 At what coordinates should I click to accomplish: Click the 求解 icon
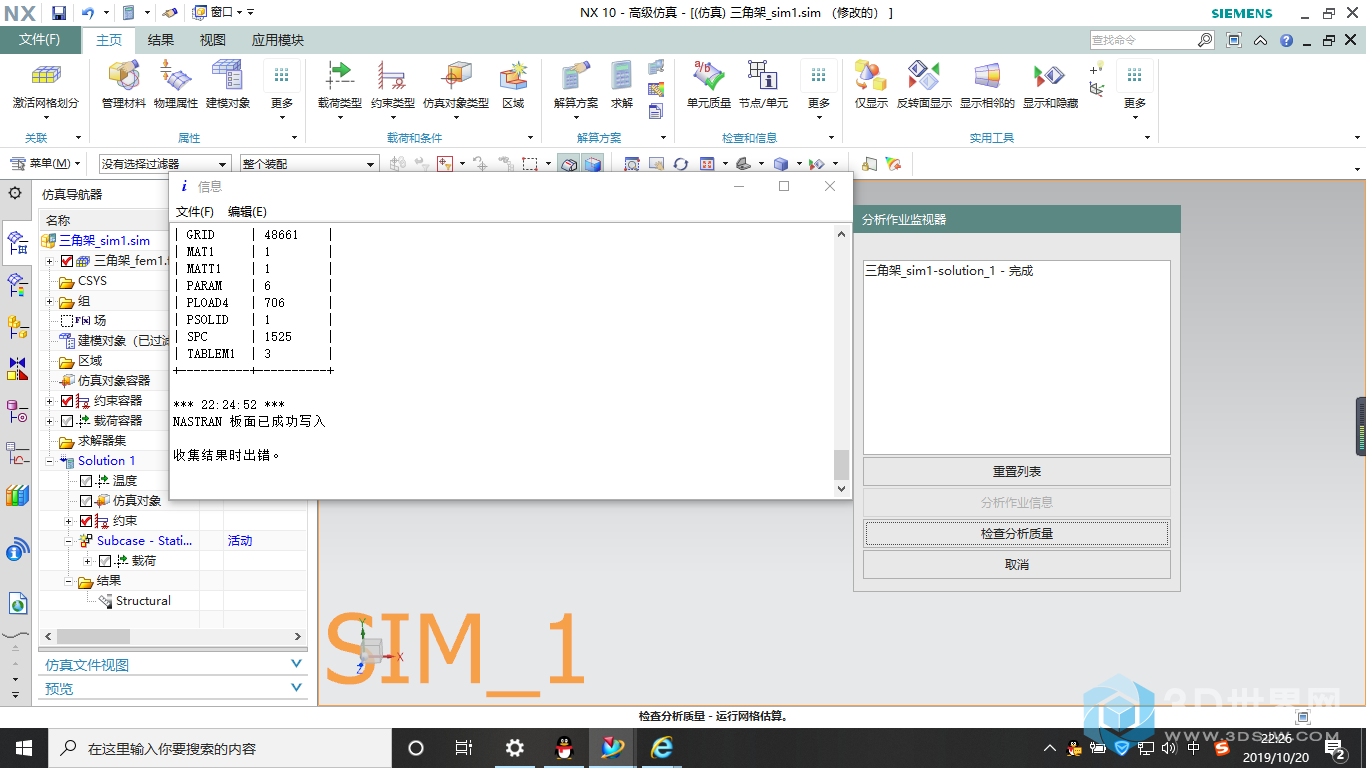point(622,76)
